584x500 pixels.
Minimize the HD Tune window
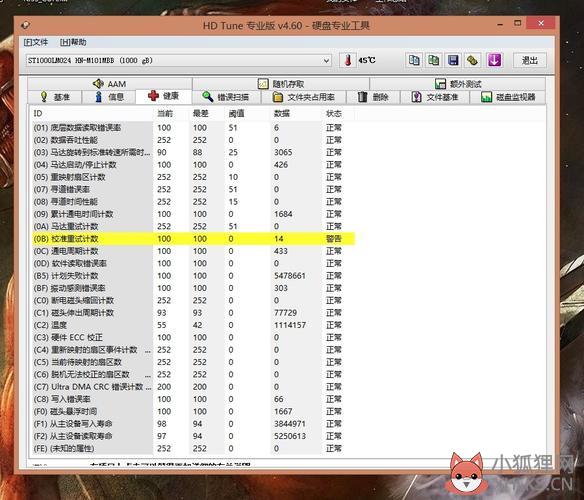click(500, 24)
